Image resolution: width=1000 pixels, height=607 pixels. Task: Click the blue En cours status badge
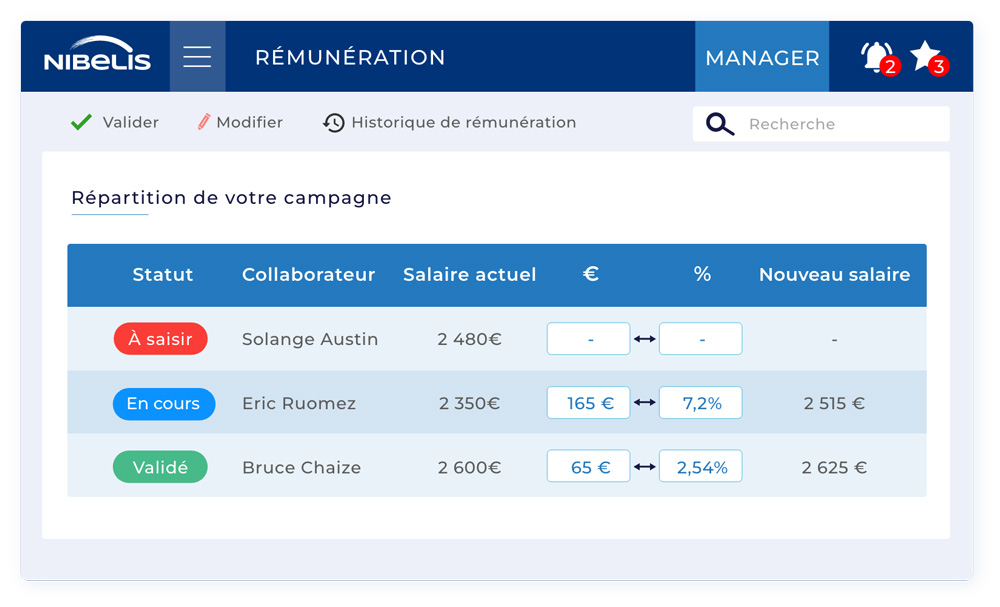(x=163, y=404)
